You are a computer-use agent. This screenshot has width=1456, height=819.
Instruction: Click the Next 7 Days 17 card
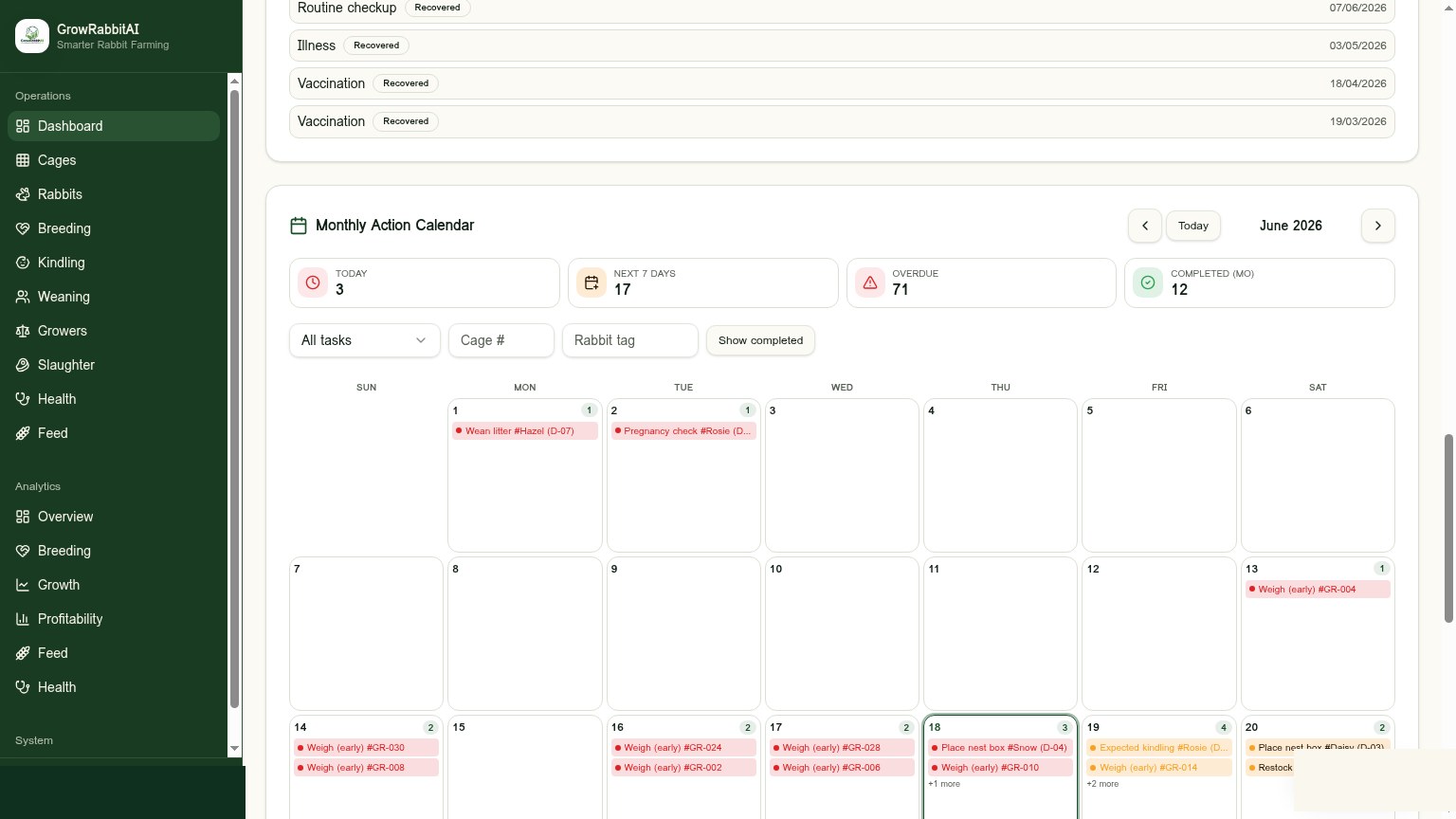coord(702,282)
